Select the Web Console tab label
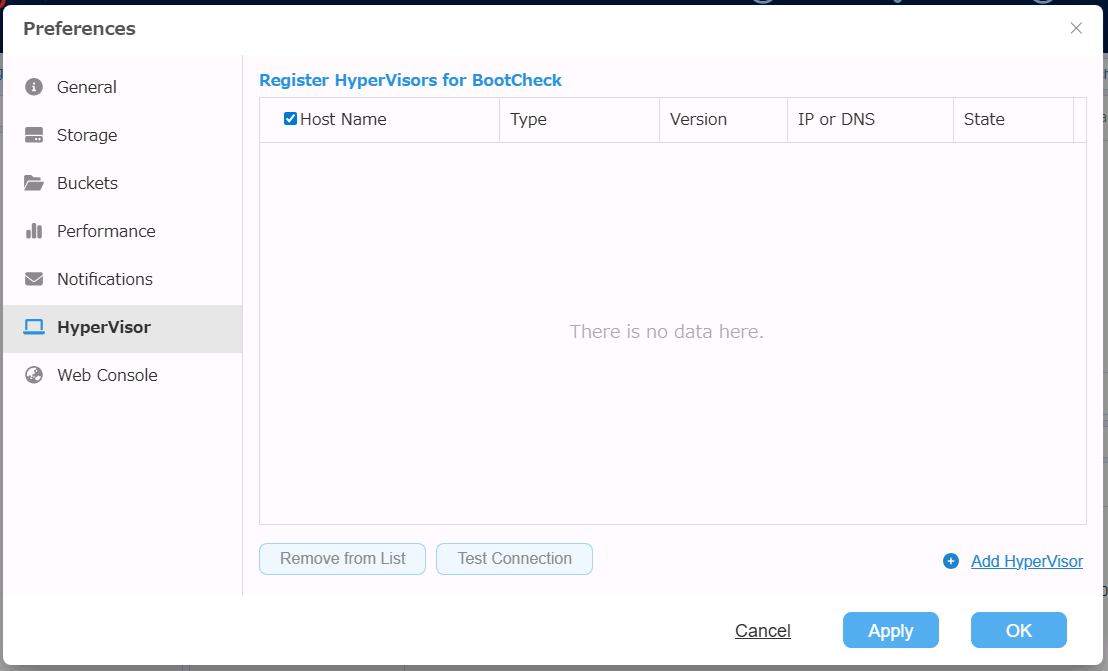 pyautogui.click(x=107, y=375)
